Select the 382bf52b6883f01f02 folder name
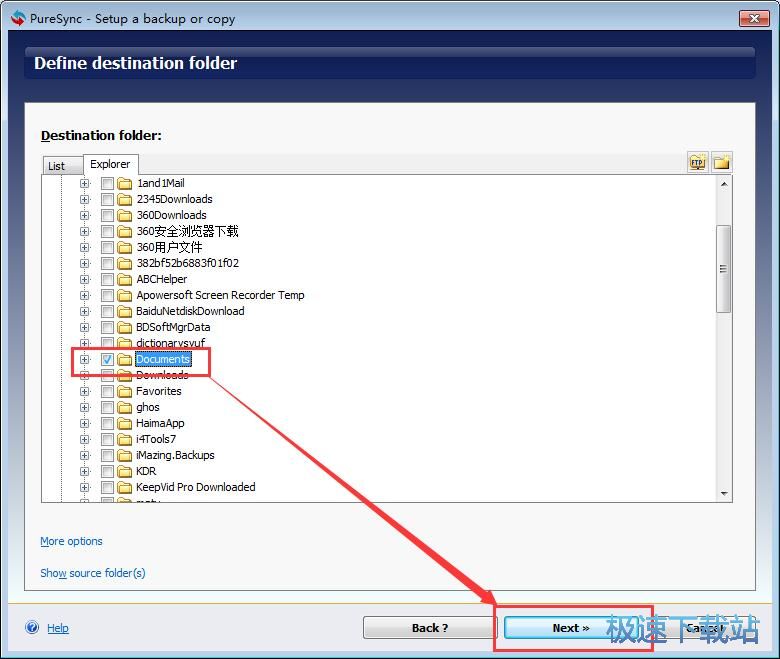Screen dimensions: 780x659 click(x=188, y=263)
